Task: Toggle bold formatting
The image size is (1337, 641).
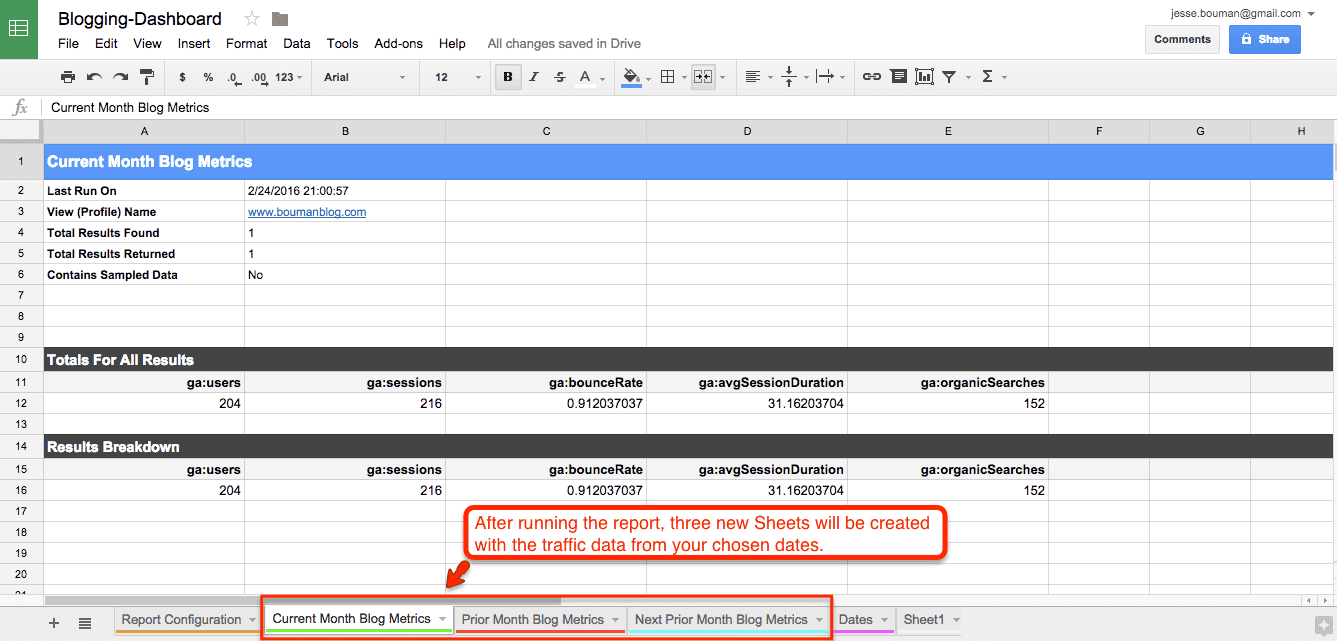Action: click(508, 76)
